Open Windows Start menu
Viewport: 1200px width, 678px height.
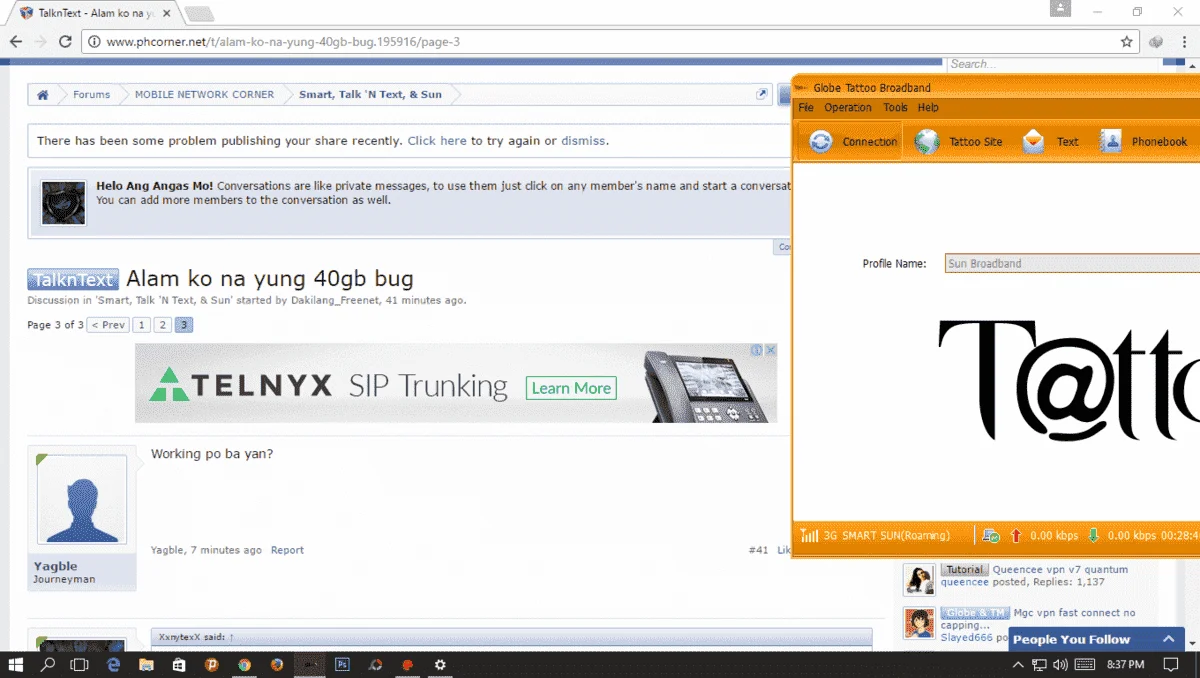tap(16, 664)
